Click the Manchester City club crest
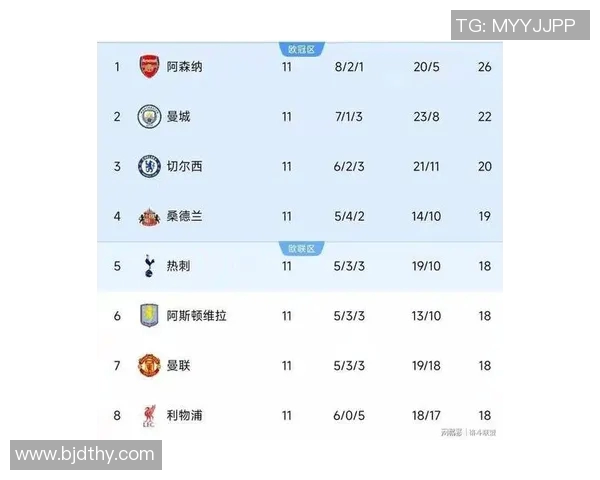This screenshot has width=600, height=480. point(149,117)
